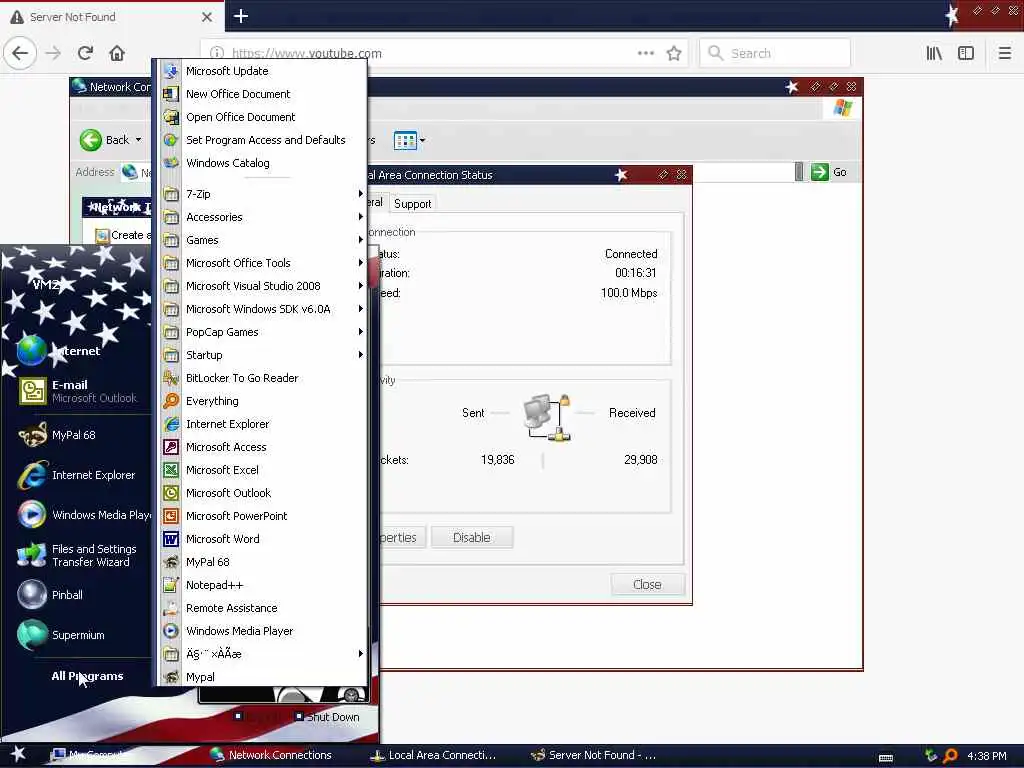Switch to Local Area Connection taskbar button
Image resolution: width=1024 pixels, height=768 pixels.
434,755
